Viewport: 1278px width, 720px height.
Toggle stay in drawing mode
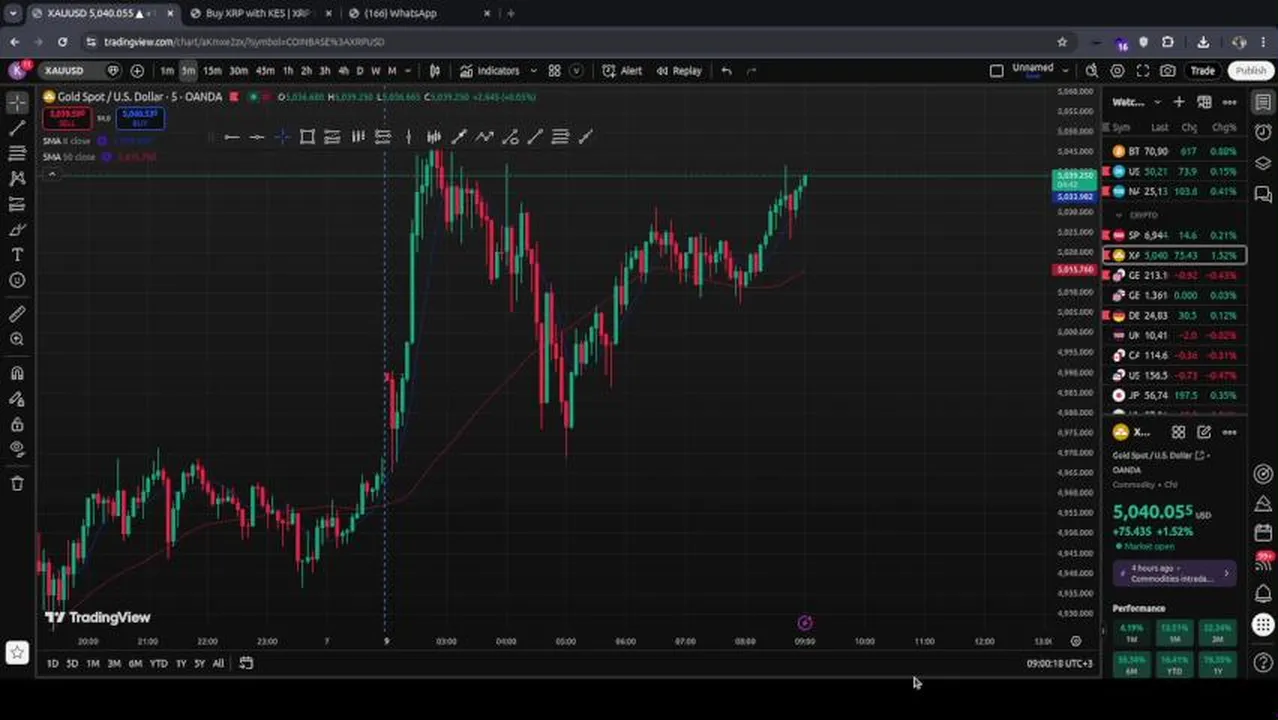(x=17, y=398)
